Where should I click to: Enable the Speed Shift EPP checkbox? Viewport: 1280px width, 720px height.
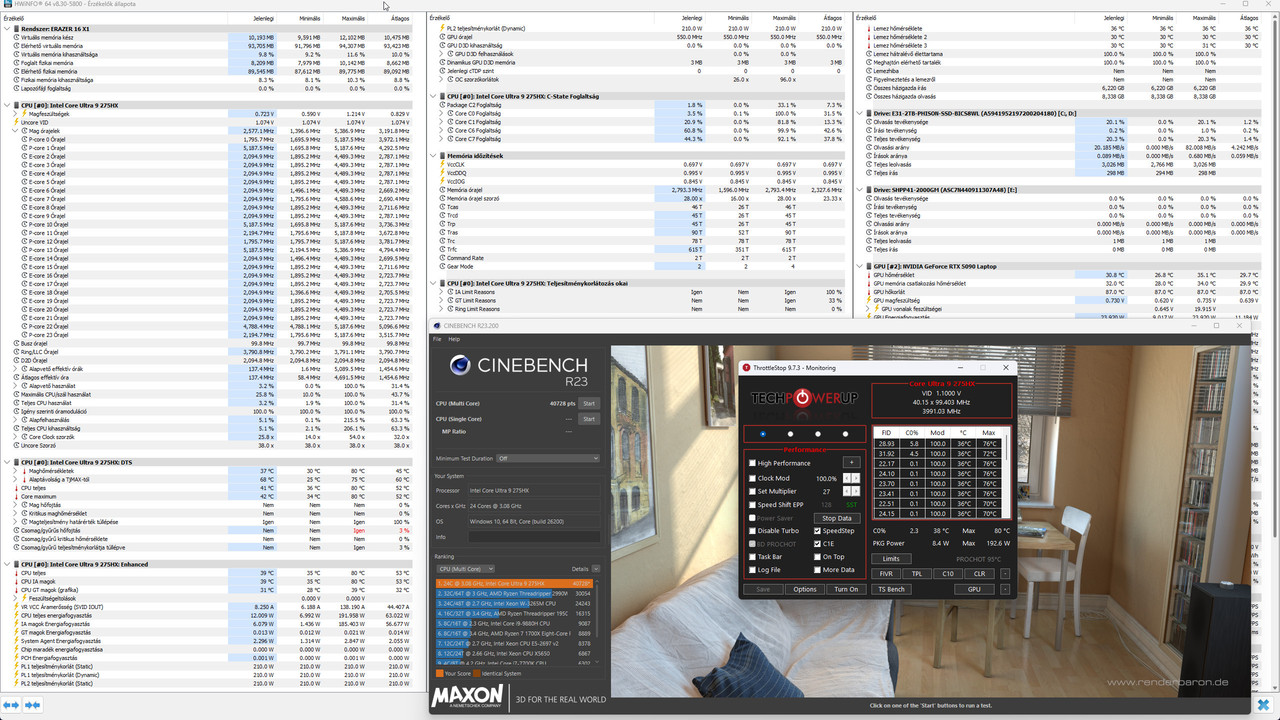753,505
